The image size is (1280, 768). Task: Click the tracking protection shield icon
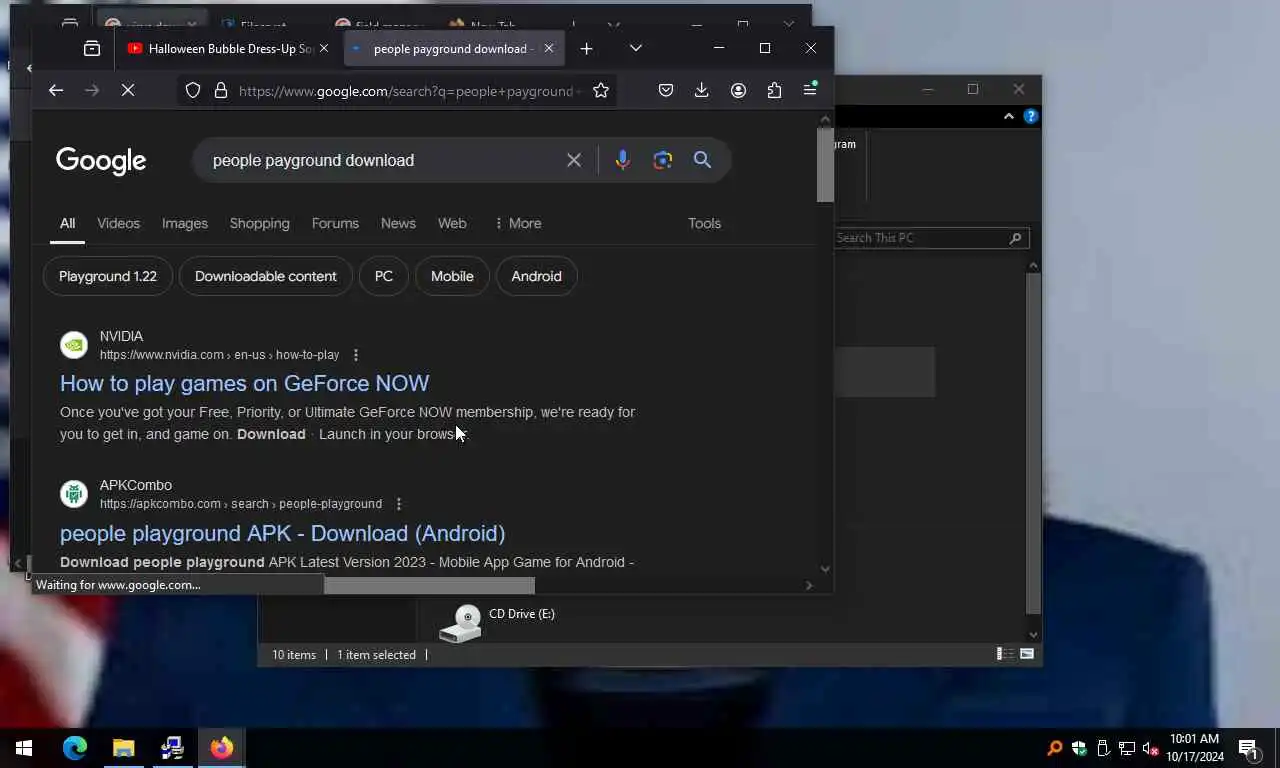tap(193, 90)
